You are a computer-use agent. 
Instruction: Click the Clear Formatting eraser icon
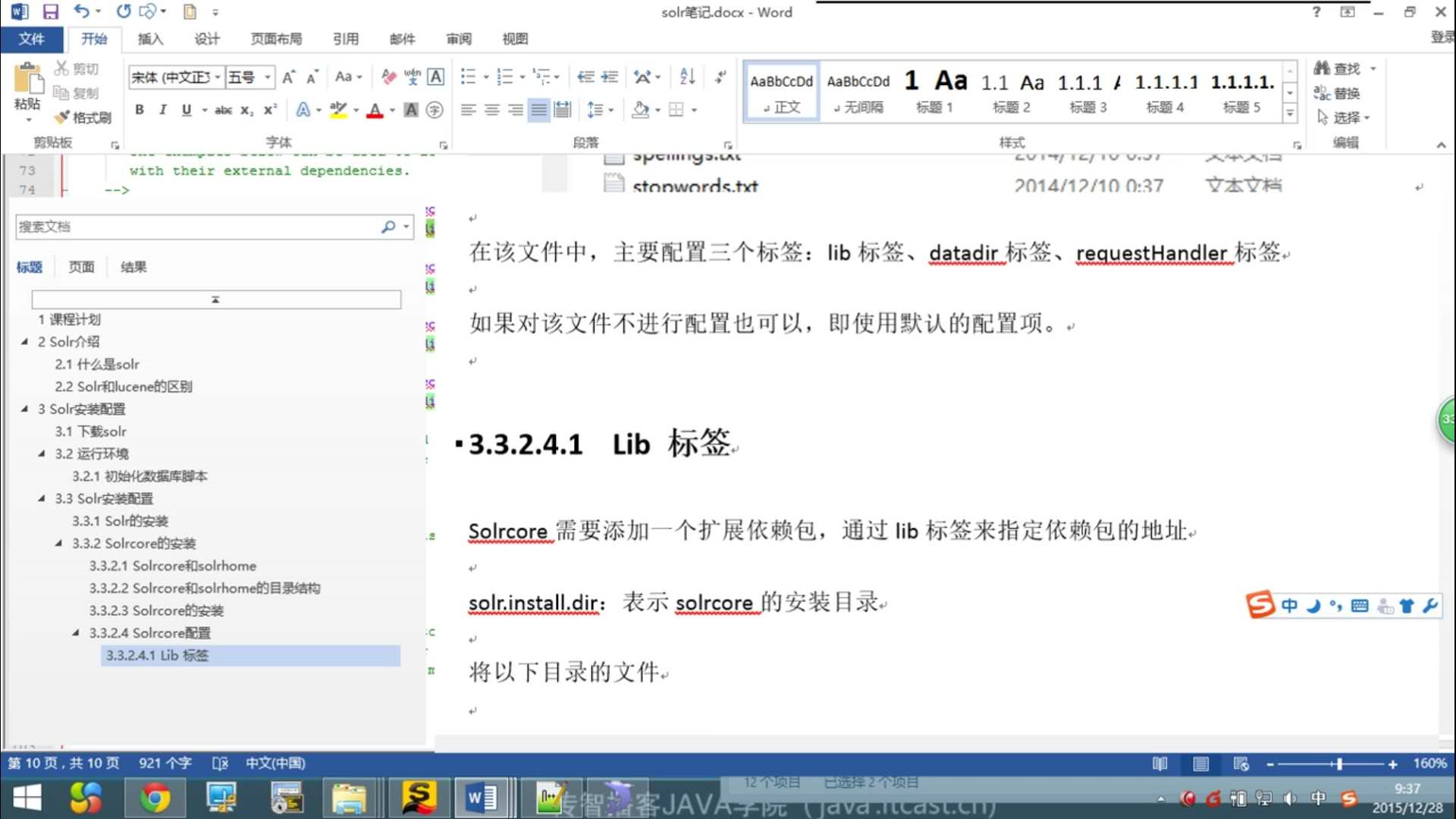coord(388,77)
